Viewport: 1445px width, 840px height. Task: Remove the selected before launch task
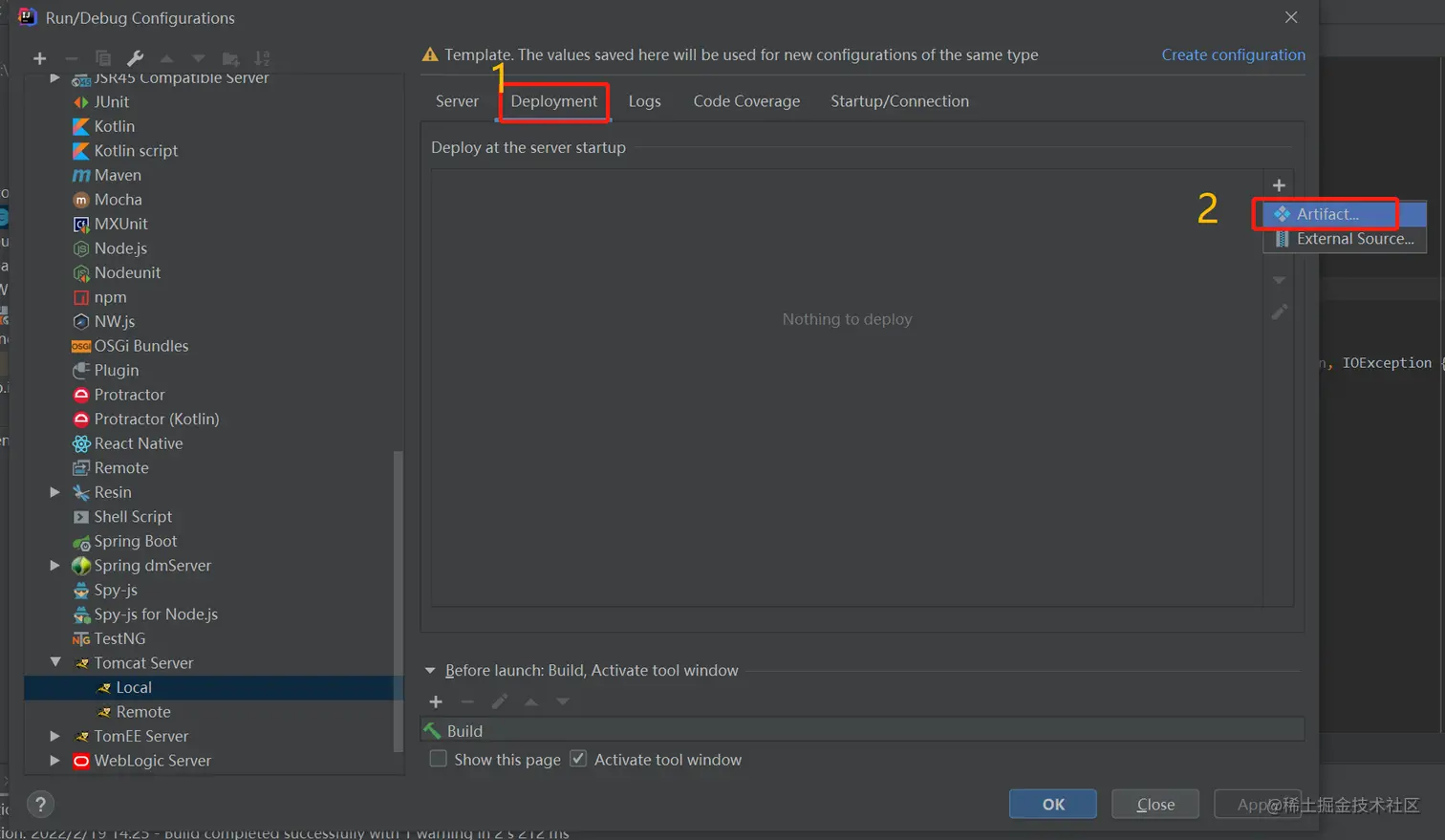tap(467, 701)
